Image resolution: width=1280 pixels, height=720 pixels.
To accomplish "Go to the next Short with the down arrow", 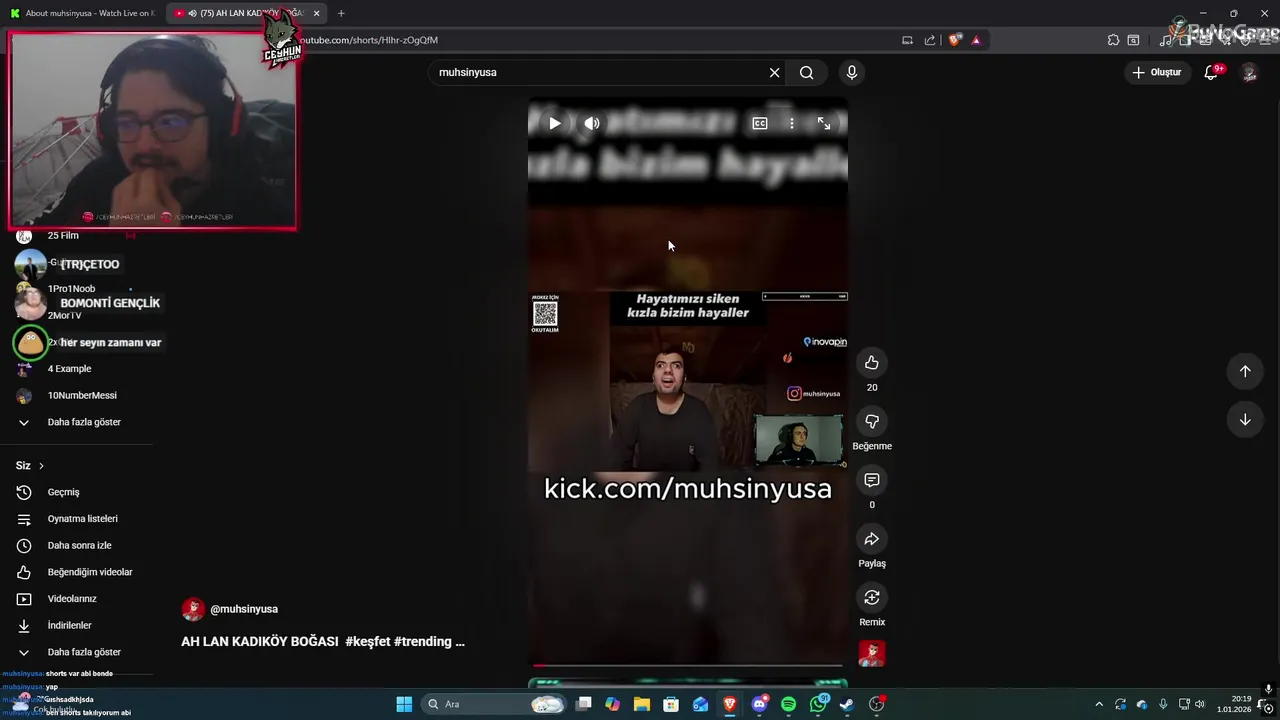I will coord(1245,420).
